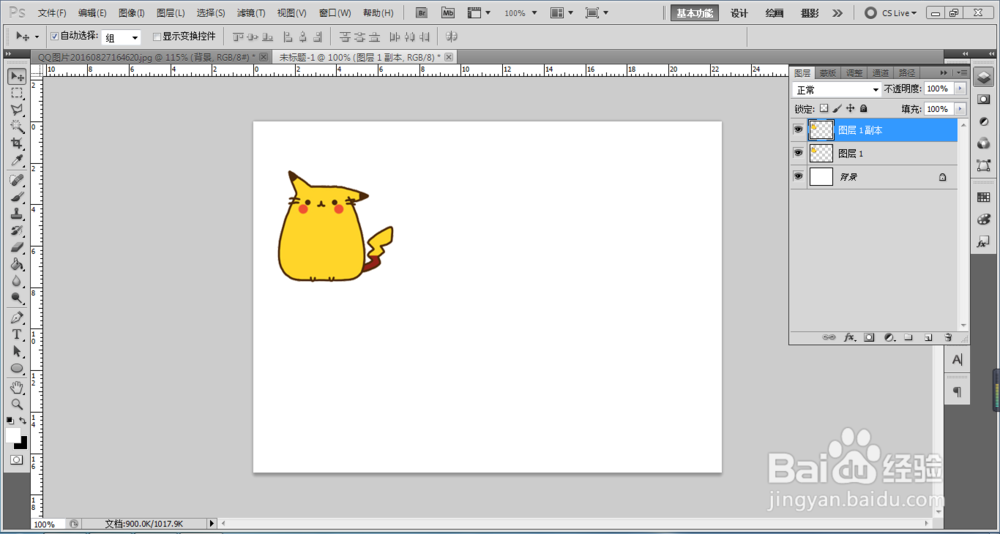The height and width of the screenshot is (534, 1000).
Task: Swap foreground and background colors
Action: coord(24,421)
